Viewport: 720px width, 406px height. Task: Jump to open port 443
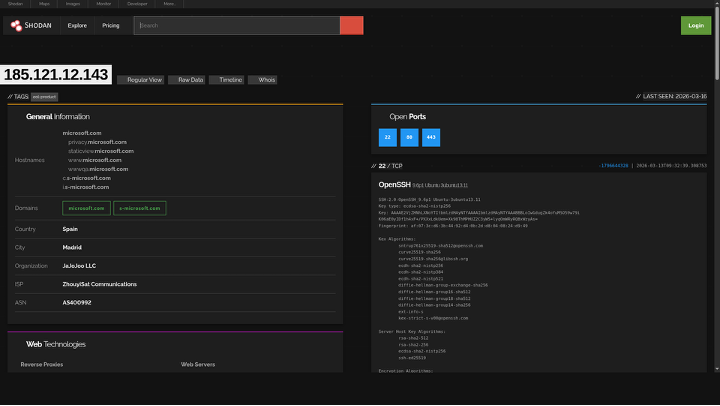(x=430, y=137)
